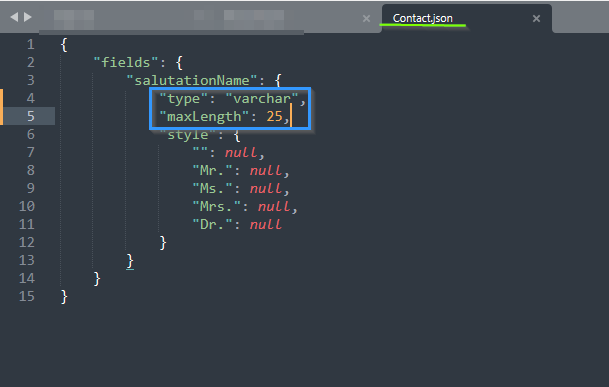Click null value on the "Mr." line
The image size is (609, 387).
click(x=266, y=170)
